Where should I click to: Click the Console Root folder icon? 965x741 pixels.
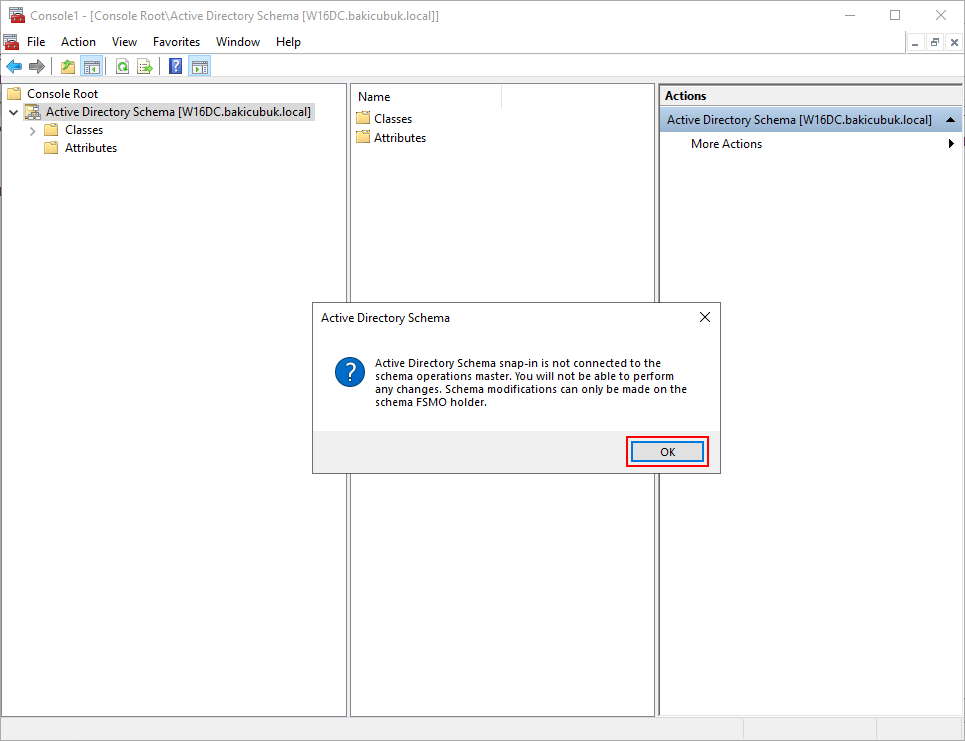tap(14, 94)
